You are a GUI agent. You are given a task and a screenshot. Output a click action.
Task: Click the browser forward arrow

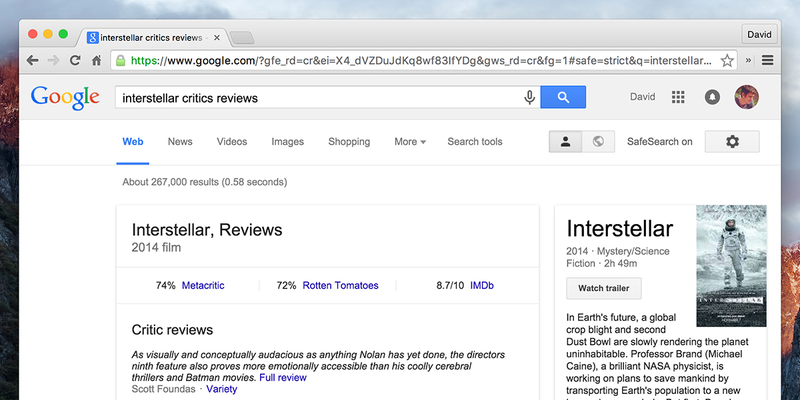[x=53, y=61]
